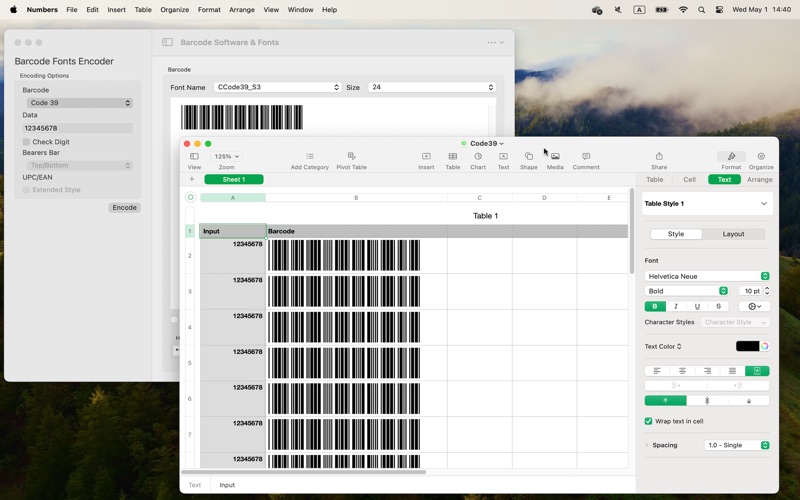Open the Zoom 125% dropdown
The height and width of the screenshot is (500, 800).
pyautogui.click(x=227, y=156)
